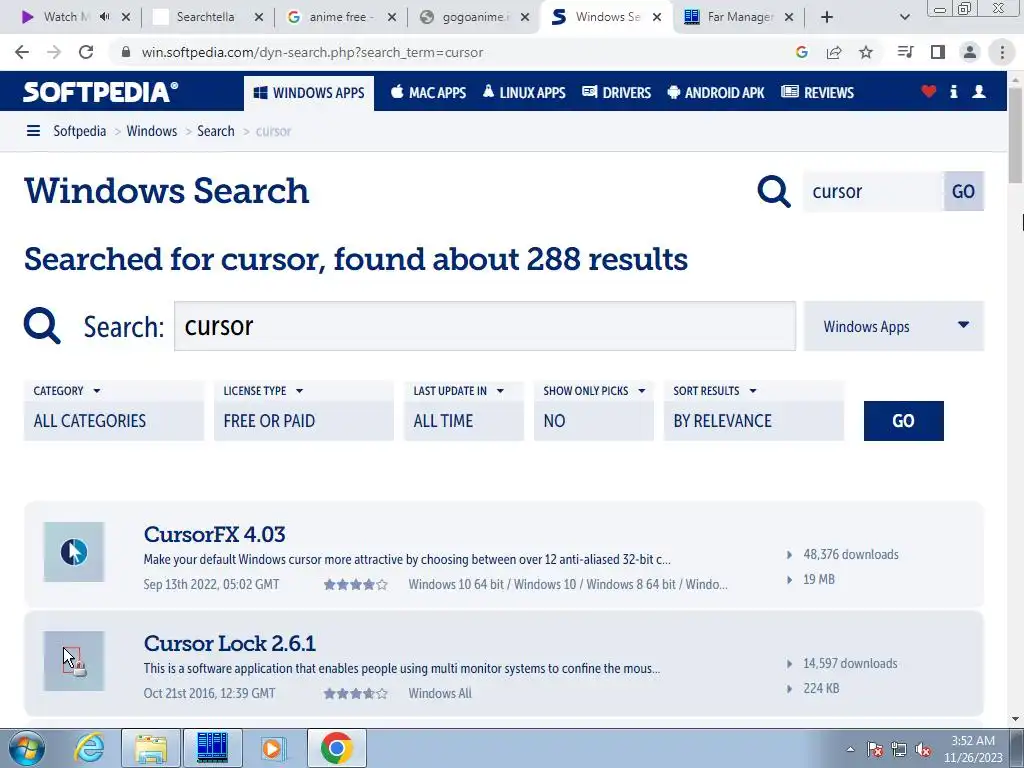Click the small GO button next to top search
The width and height of the screenshot is (1024, 768).
(x=963, y=191)
